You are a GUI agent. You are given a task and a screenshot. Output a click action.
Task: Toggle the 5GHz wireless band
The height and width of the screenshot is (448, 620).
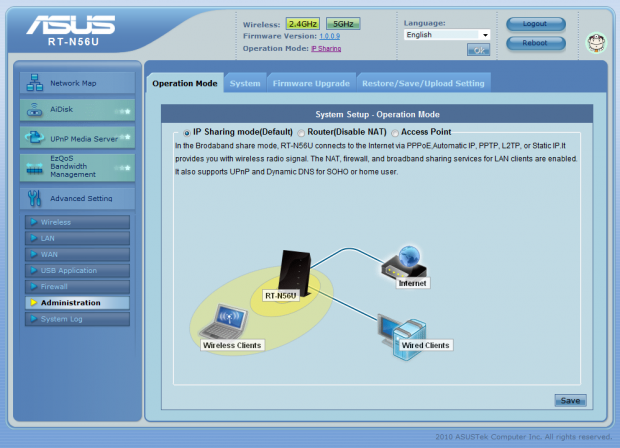tap(343, 24)
